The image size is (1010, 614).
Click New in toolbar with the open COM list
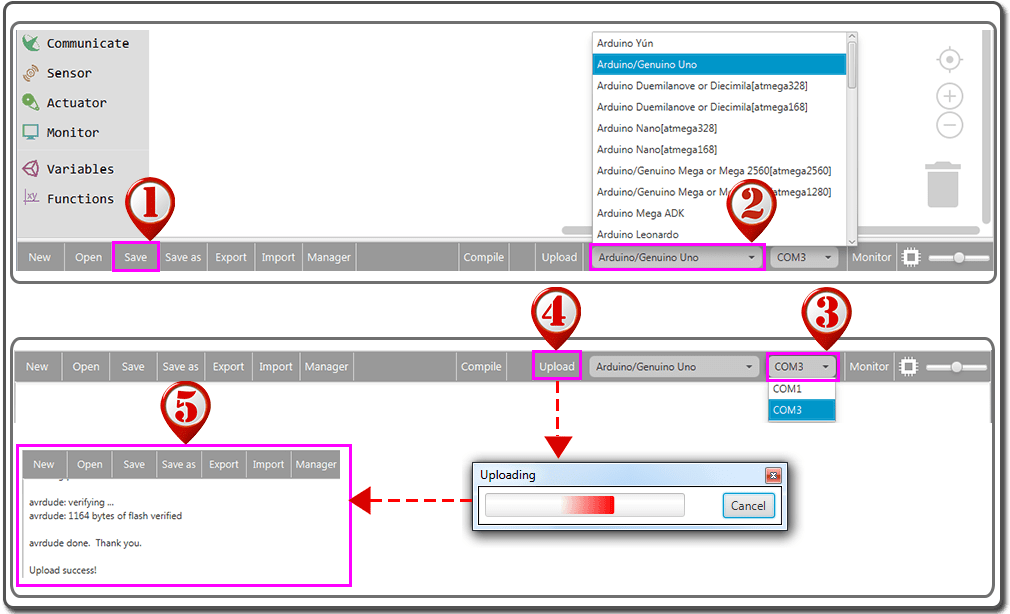point(37,367)
